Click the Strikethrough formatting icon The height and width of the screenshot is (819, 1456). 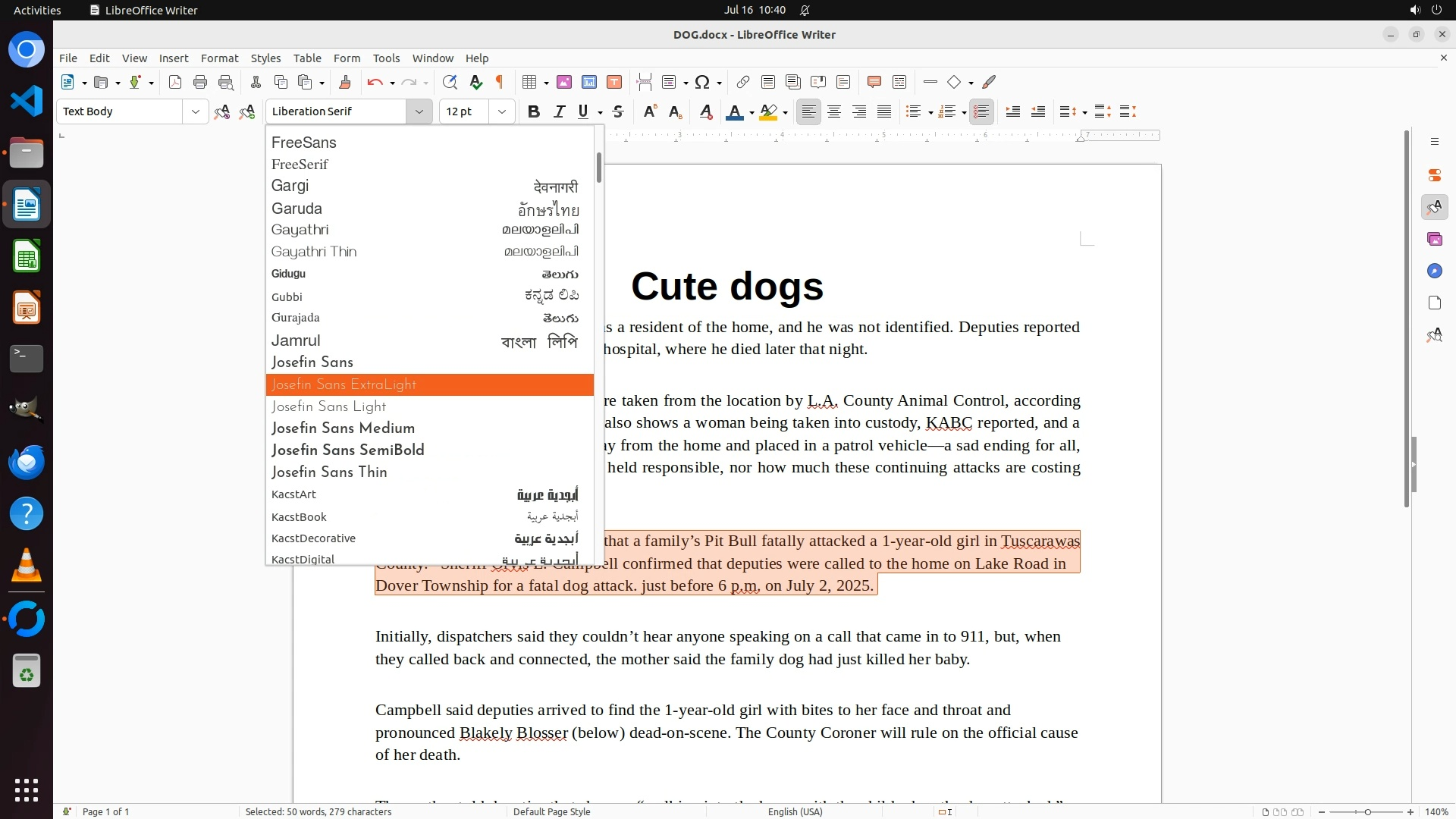(x=618, y=111)
